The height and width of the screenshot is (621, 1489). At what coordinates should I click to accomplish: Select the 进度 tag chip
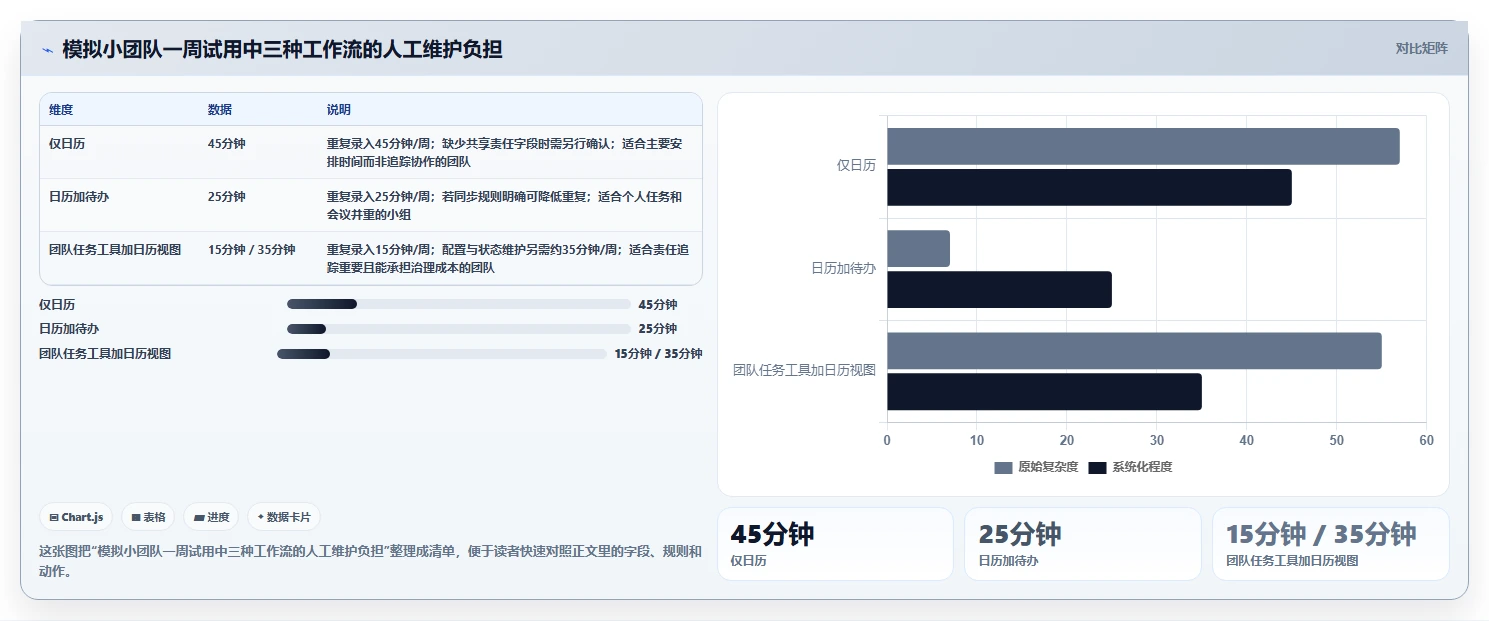[x=211, y=517]
